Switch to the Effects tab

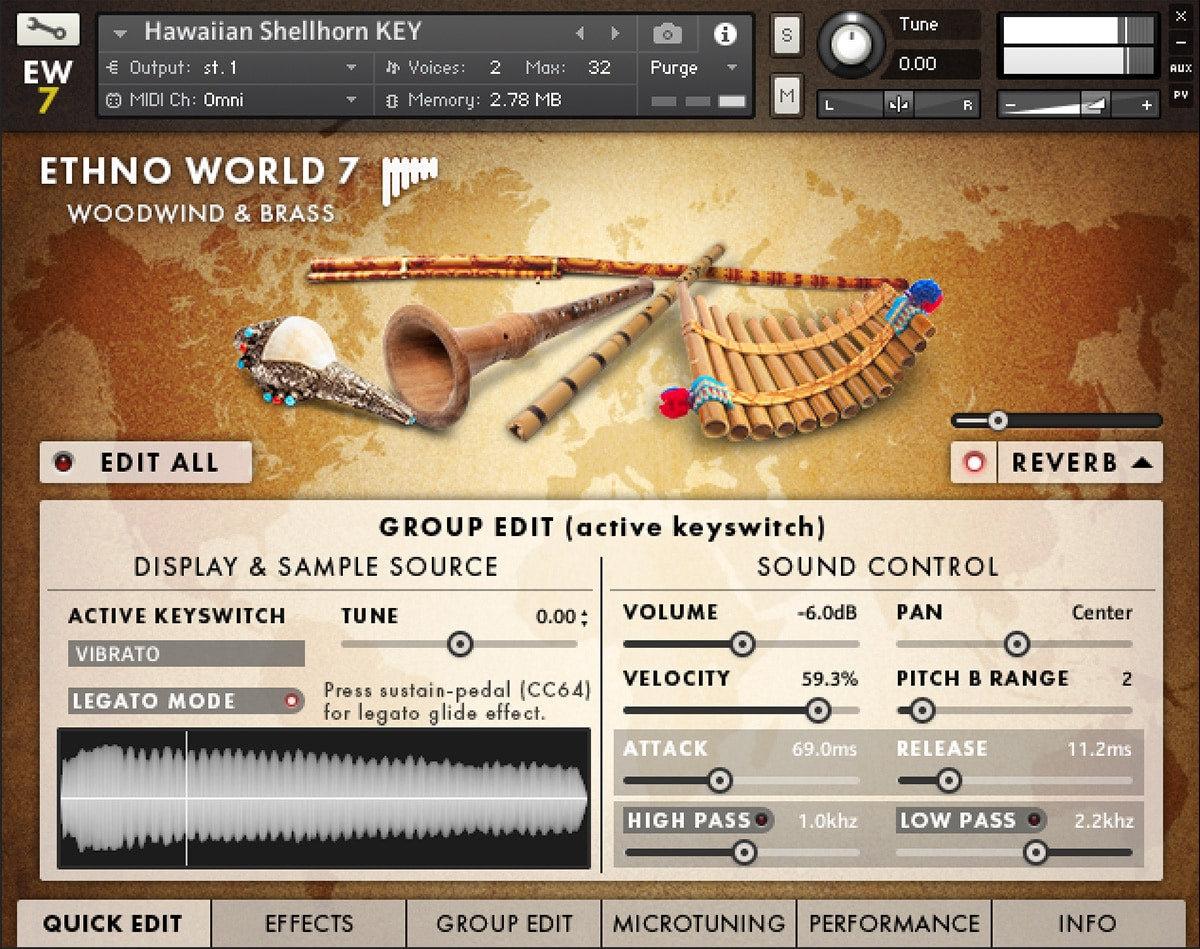[309, 923]
